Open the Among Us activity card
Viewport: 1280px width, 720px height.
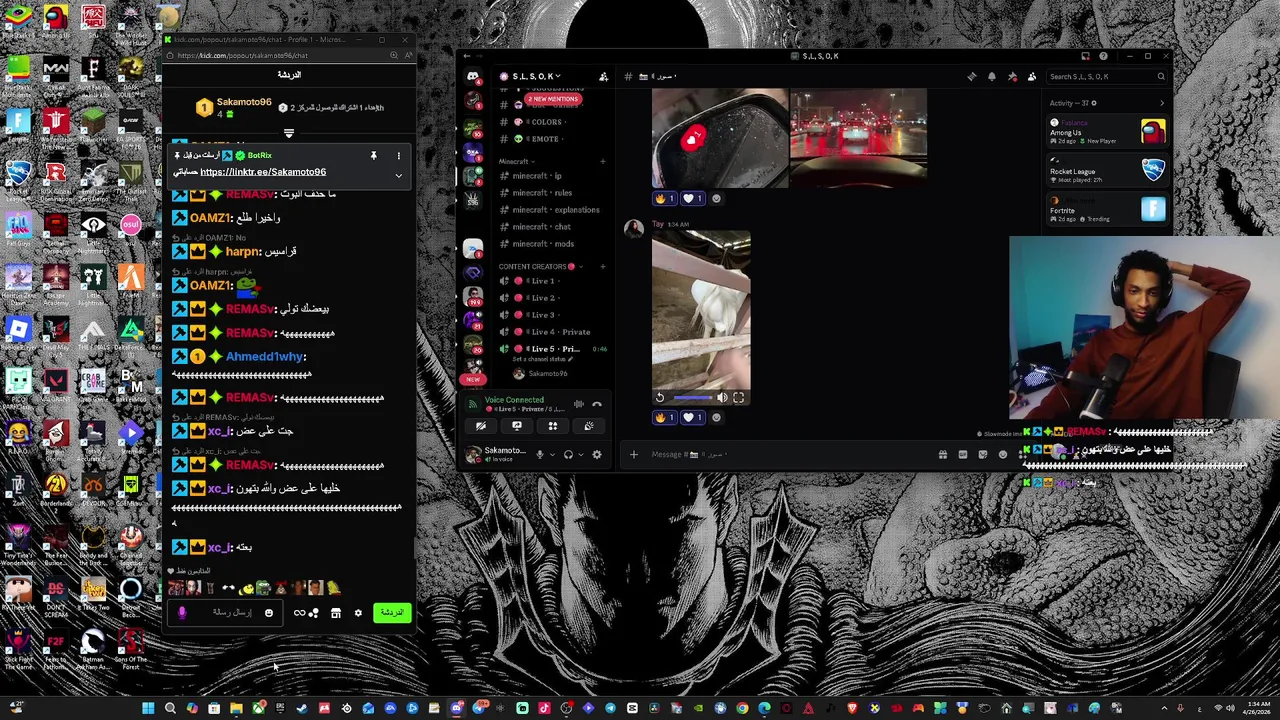tap(1107, 132)
